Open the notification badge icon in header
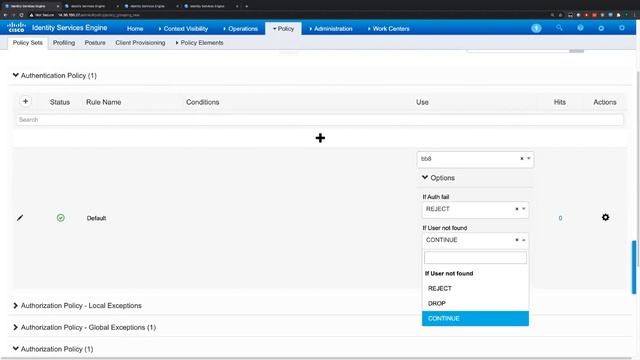Image resolution: width=640 pixels, height=360 pixels. 536,28
